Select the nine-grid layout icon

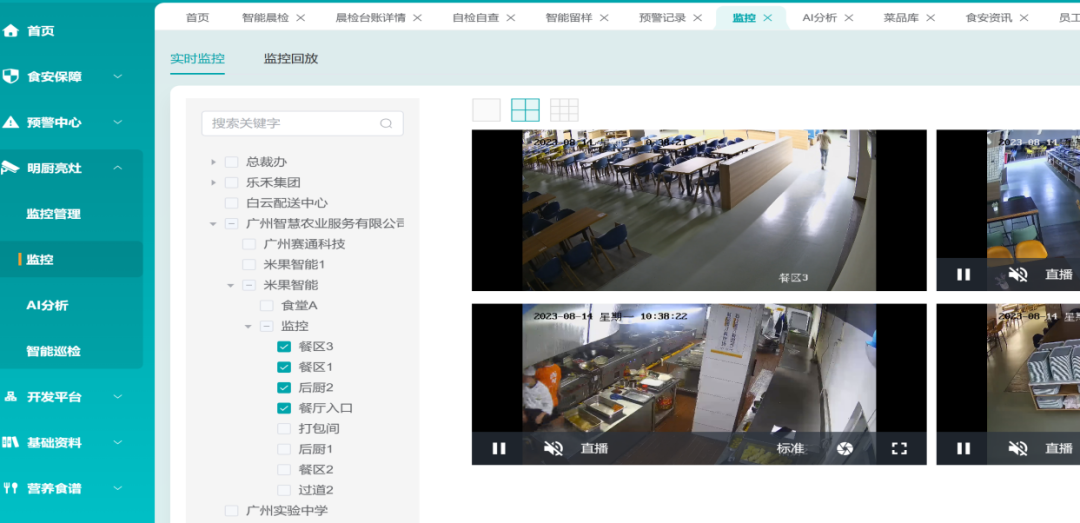(564, 110)
